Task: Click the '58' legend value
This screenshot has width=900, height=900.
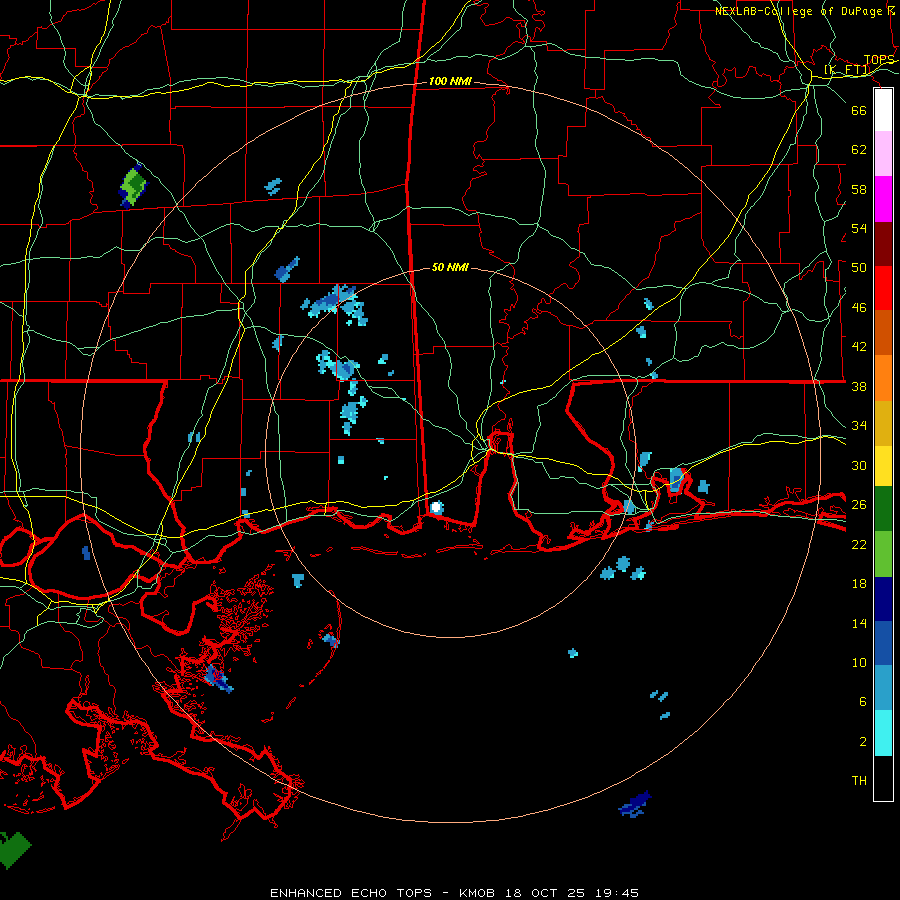Action: (859, 189)
